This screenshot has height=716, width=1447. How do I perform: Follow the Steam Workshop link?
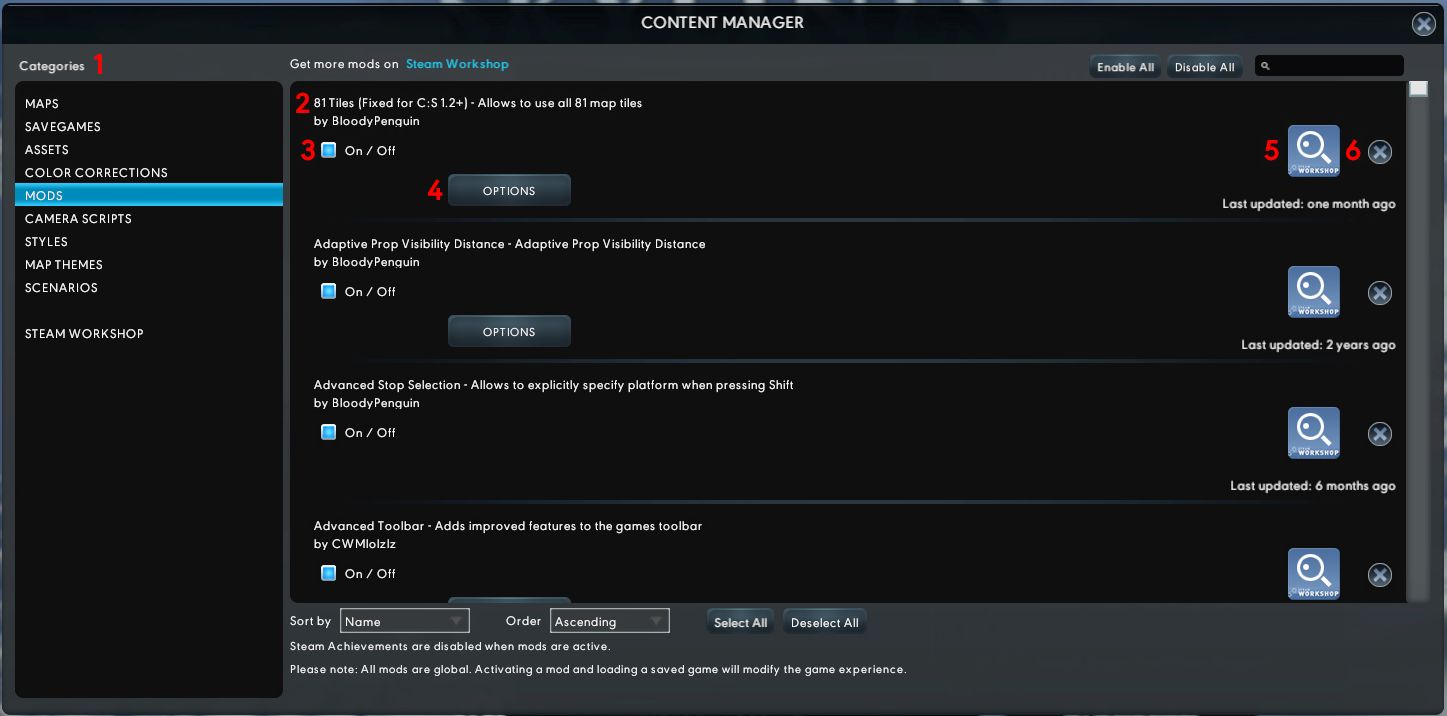coord(457,64)
